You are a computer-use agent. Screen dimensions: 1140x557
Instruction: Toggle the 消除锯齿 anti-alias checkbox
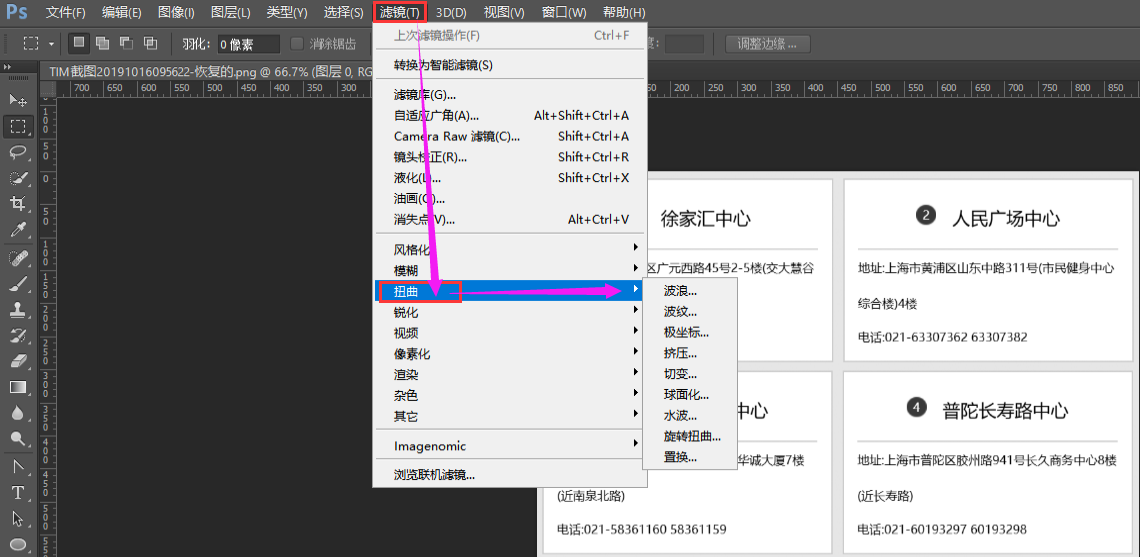(x=297, y=44)
